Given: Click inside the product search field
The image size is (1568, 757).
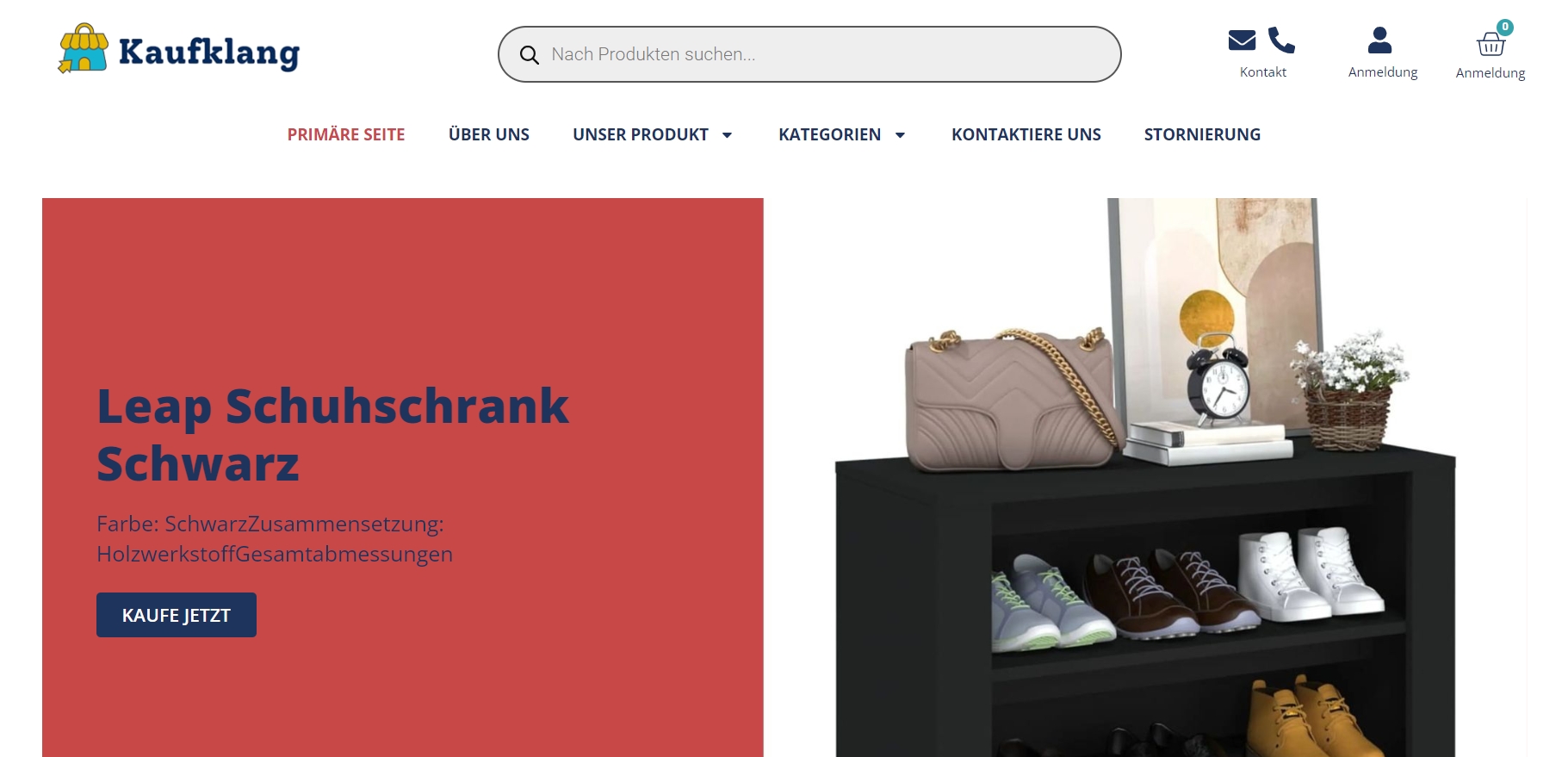Looking at the screenshot, I should click(x=809, y=54).
